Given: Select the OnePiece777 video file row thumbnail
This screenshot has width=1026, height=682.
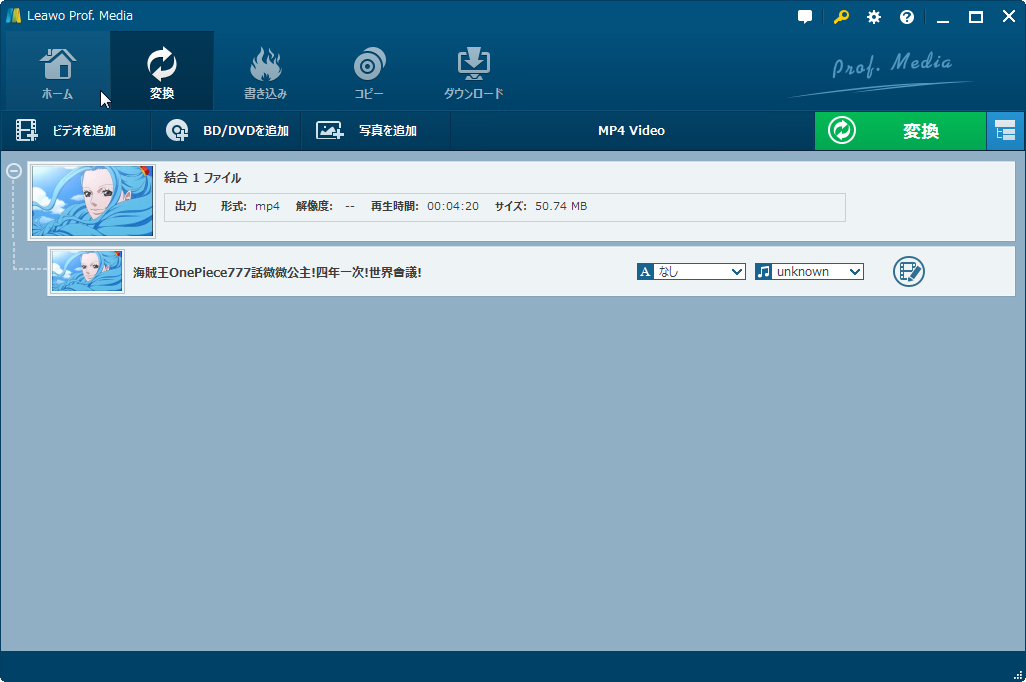Looking at the screenshot, I should 87,271.
